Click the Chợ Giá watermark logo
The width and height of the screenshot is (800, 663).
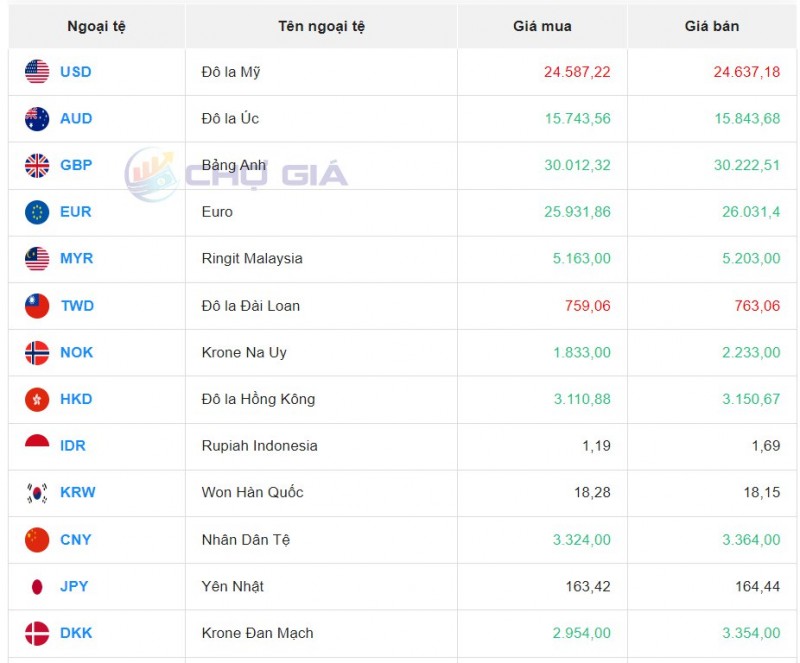click(x=236, y=174)
